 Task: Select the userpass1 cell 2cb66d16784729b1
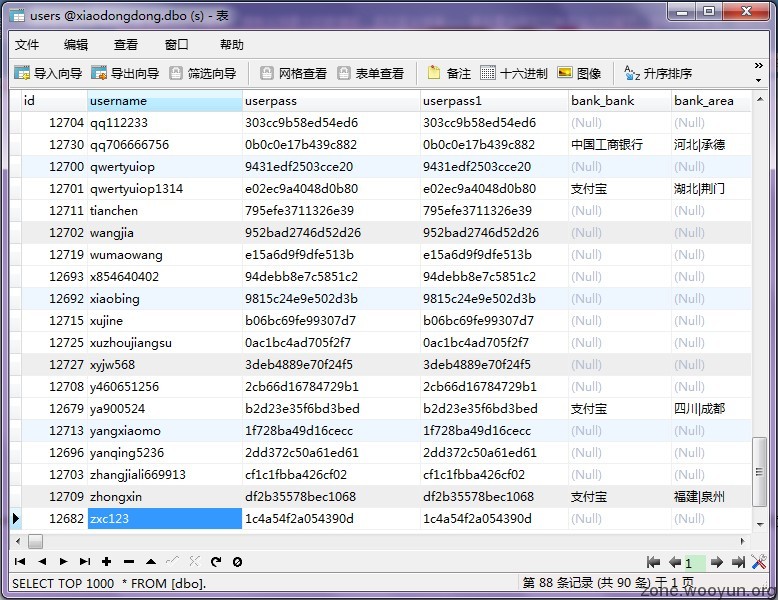(x=494, y=387)
